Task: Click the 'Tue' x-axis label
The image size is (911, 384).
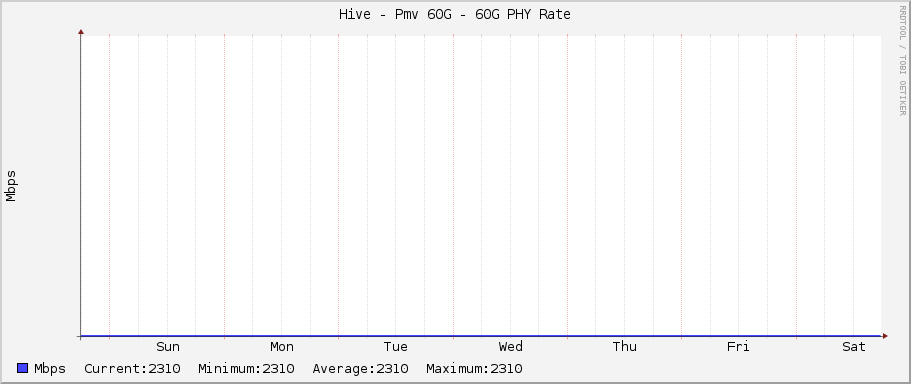Action: coord(395,347)
